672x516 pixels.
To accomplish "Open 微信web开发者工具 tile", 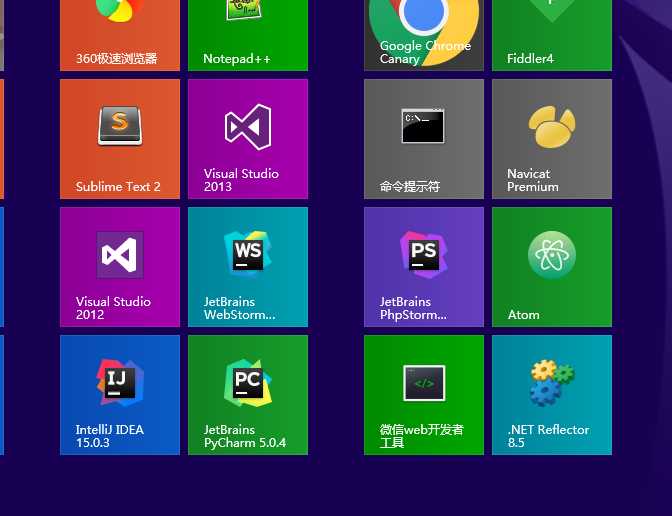I will pyautogui.click(x=424, y=395).
